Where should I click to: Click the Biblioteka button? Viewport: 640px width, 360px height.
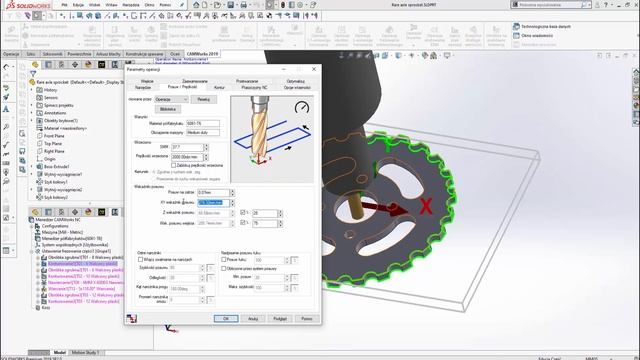tap(168, 109)
